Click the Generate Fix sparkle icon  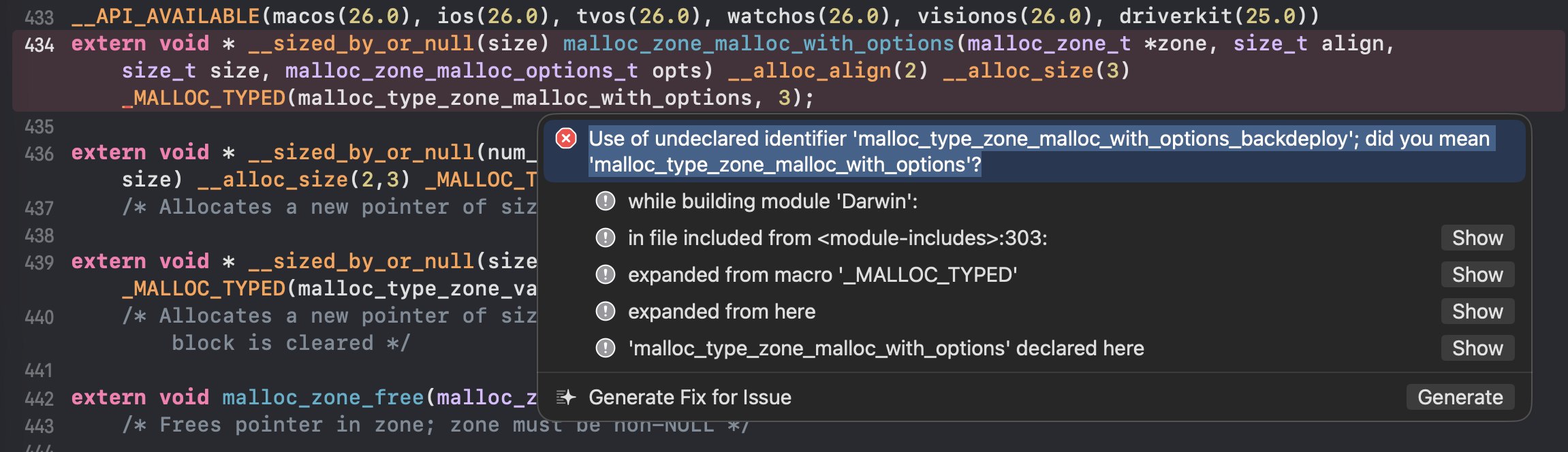click(566, 398)
